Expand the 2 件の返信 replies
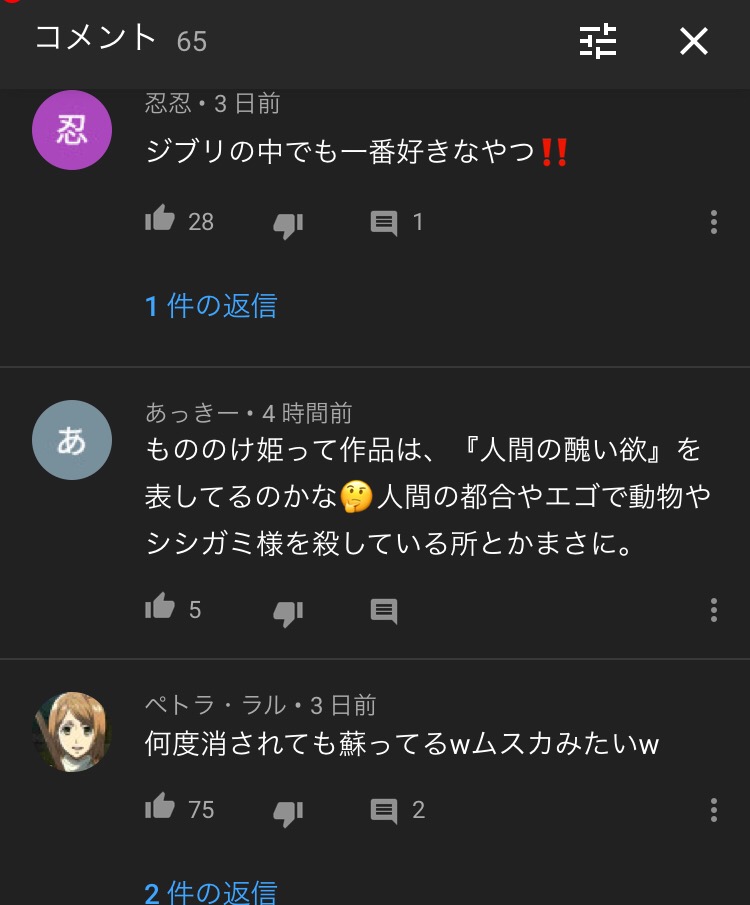 [x=211, y=892]
